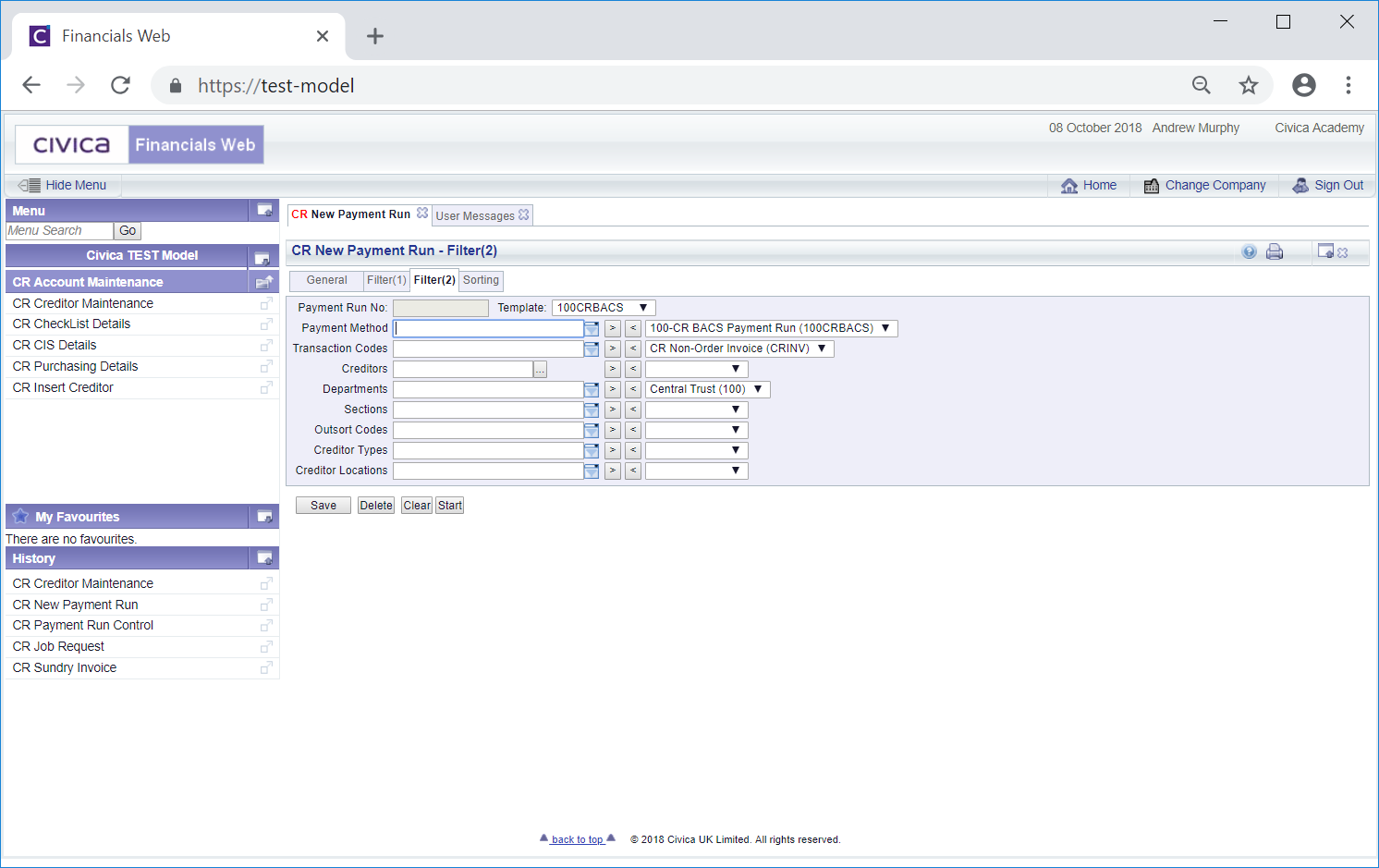
Task: Click the Sign Out link
Action: click(x=1328, y=185)
